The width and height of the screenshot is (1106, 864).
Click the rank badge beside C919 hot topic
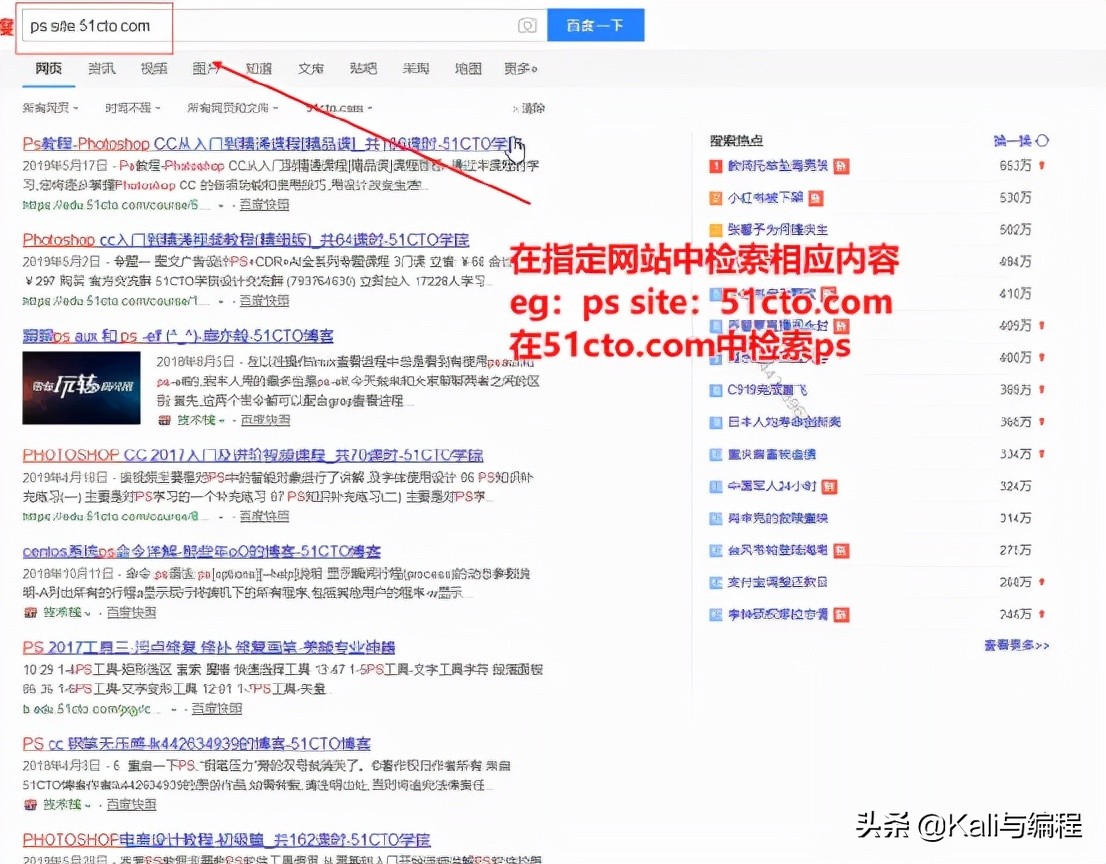pos(715,390)
